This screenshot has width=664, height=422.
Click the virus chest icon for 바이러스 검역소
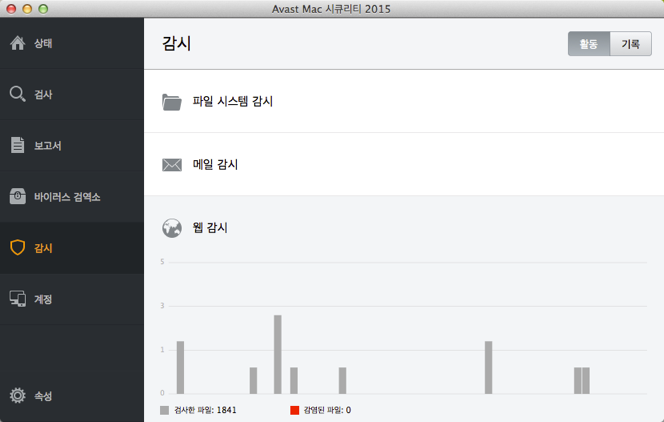pos(17,196)
